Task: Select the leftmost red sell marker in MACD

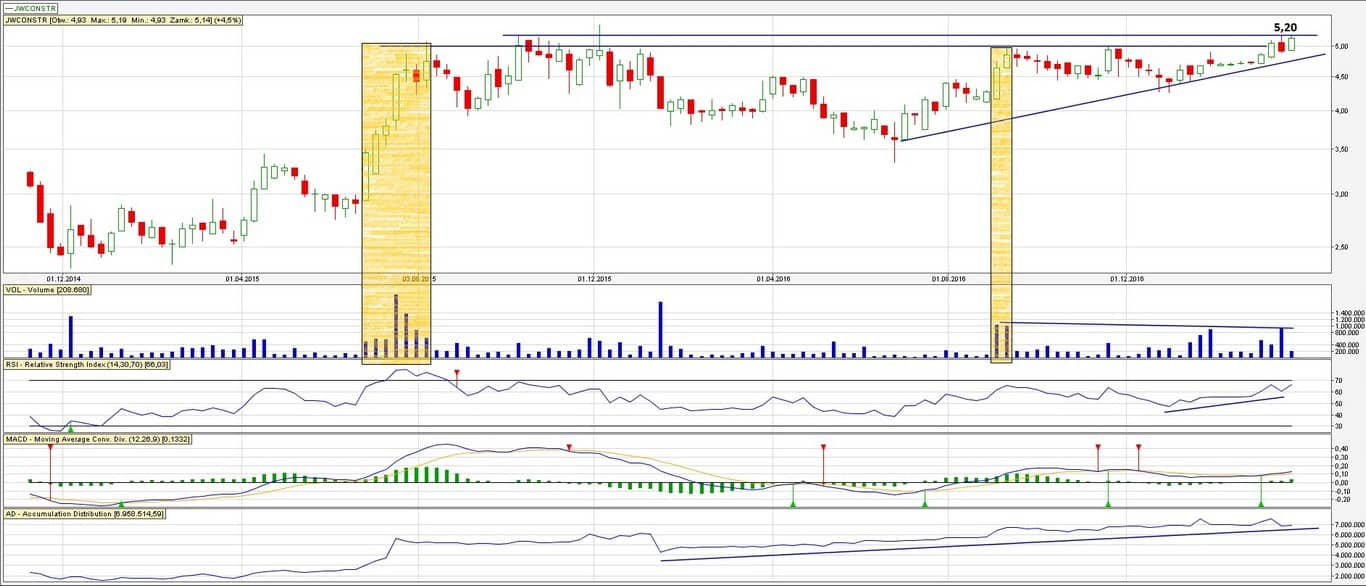Action: click(x=50, y=446)
